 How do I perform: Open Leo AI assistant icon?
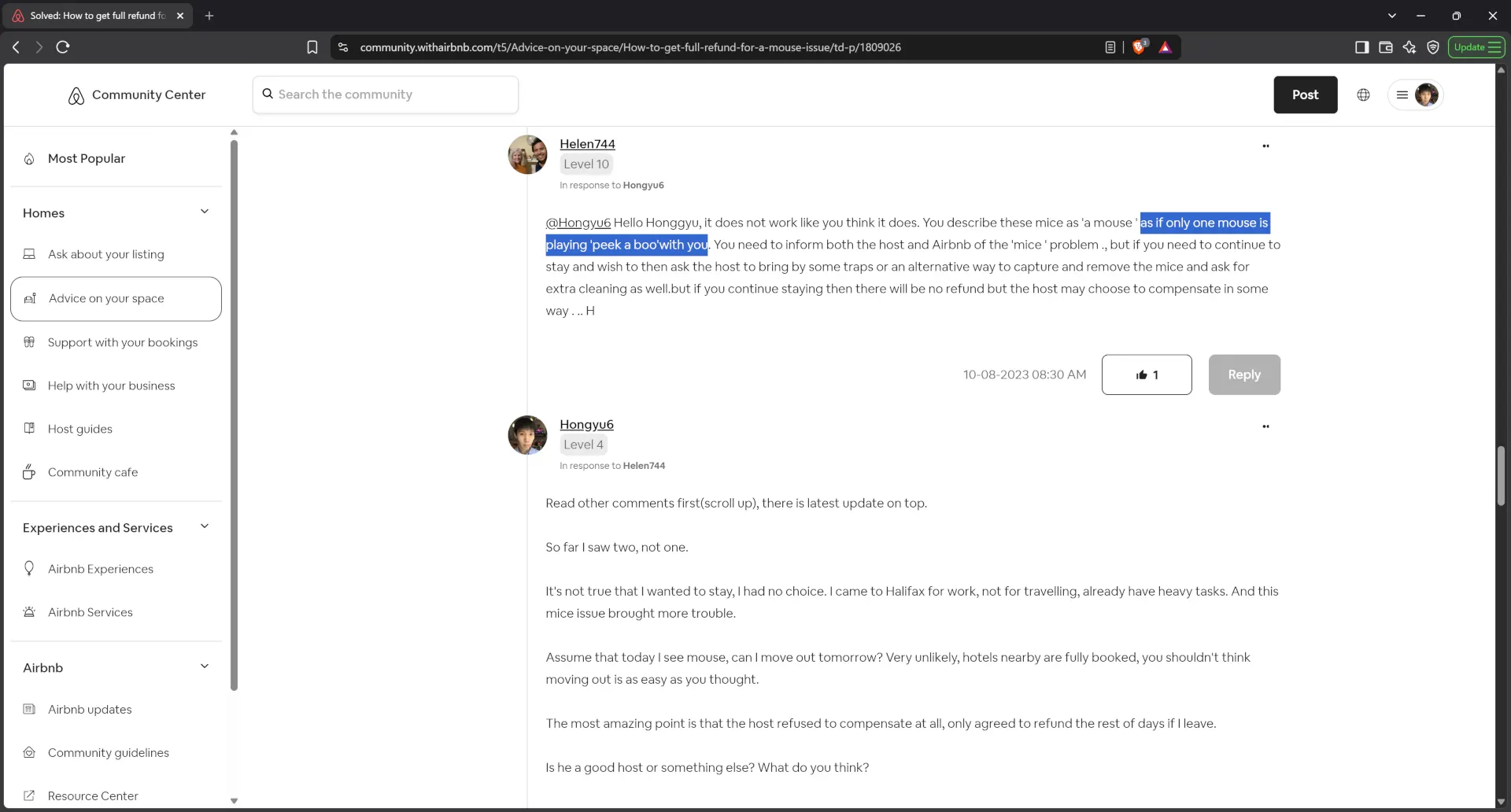[1409, 47]
